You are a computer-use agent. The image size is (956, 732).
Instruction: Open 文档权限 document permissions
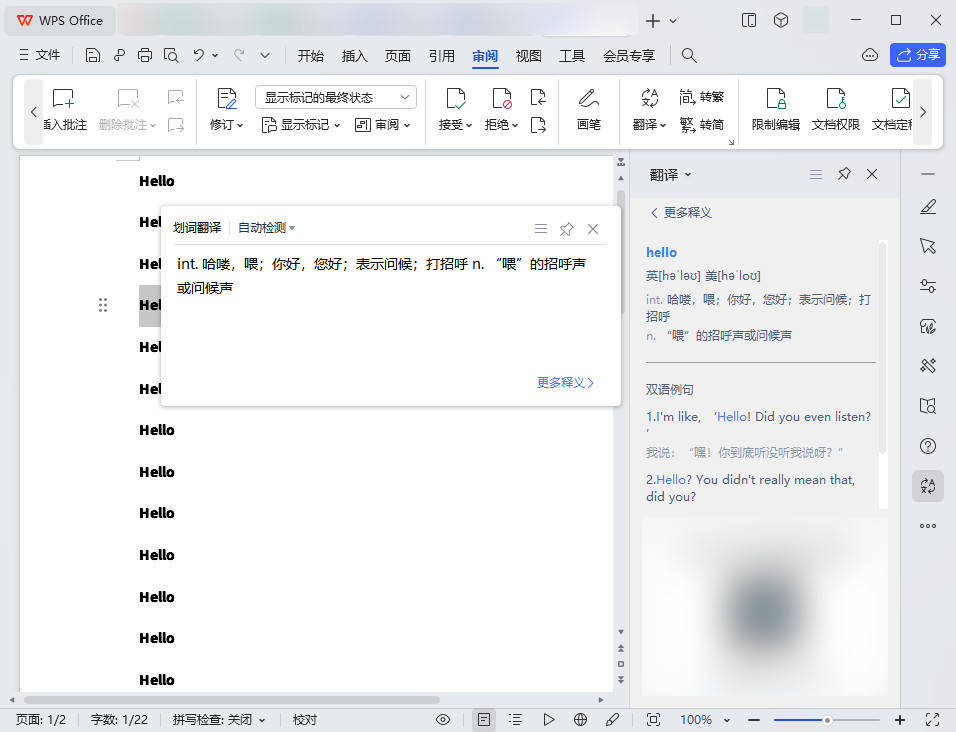[x=835, y=110]
